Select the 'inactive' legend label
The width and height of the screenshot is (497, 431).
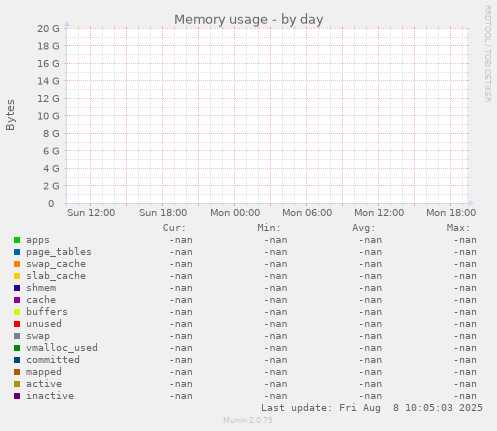coord(50,396)
